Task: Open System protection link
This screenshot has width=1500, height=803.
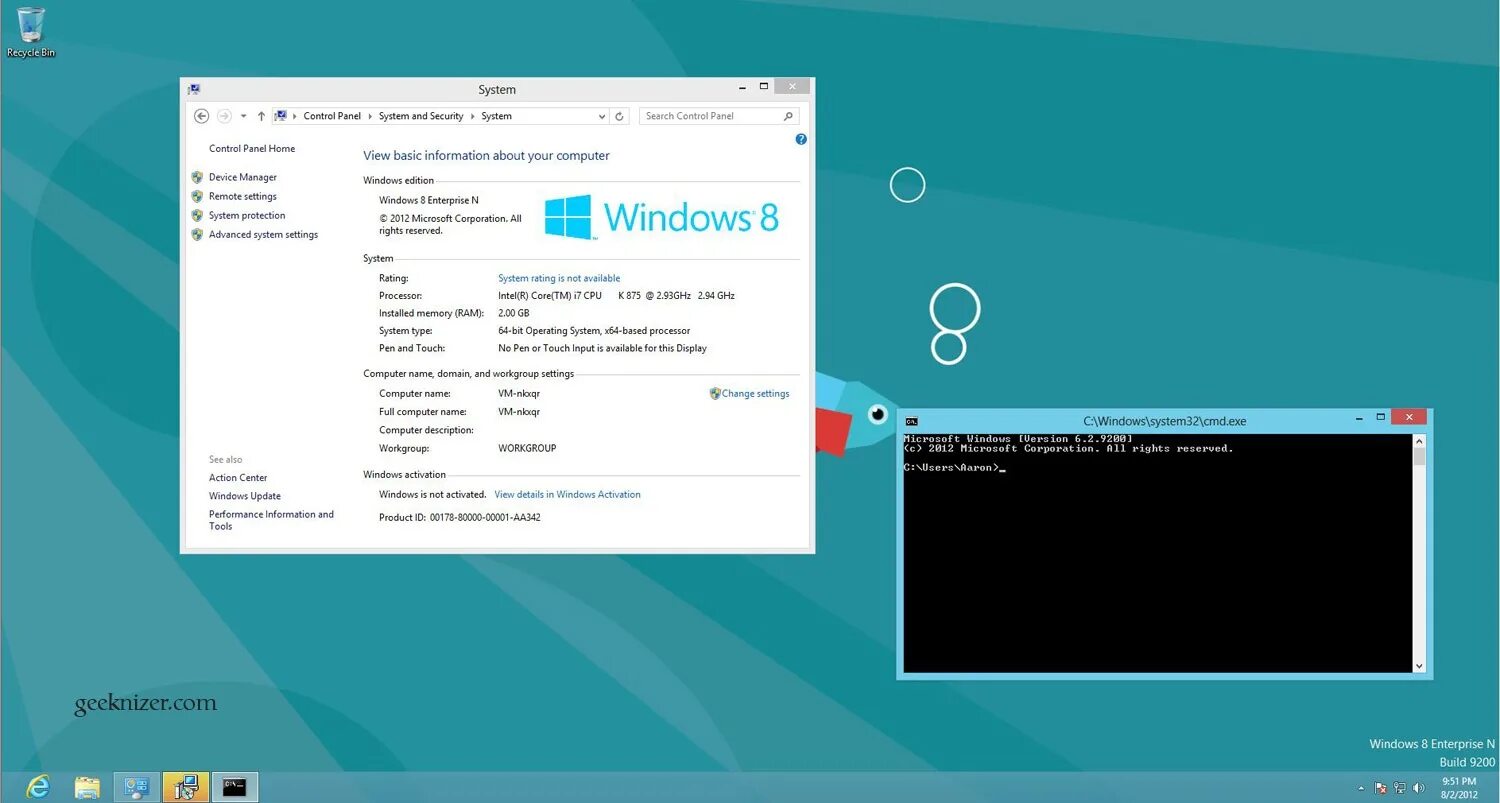Action: coord(247,215)
